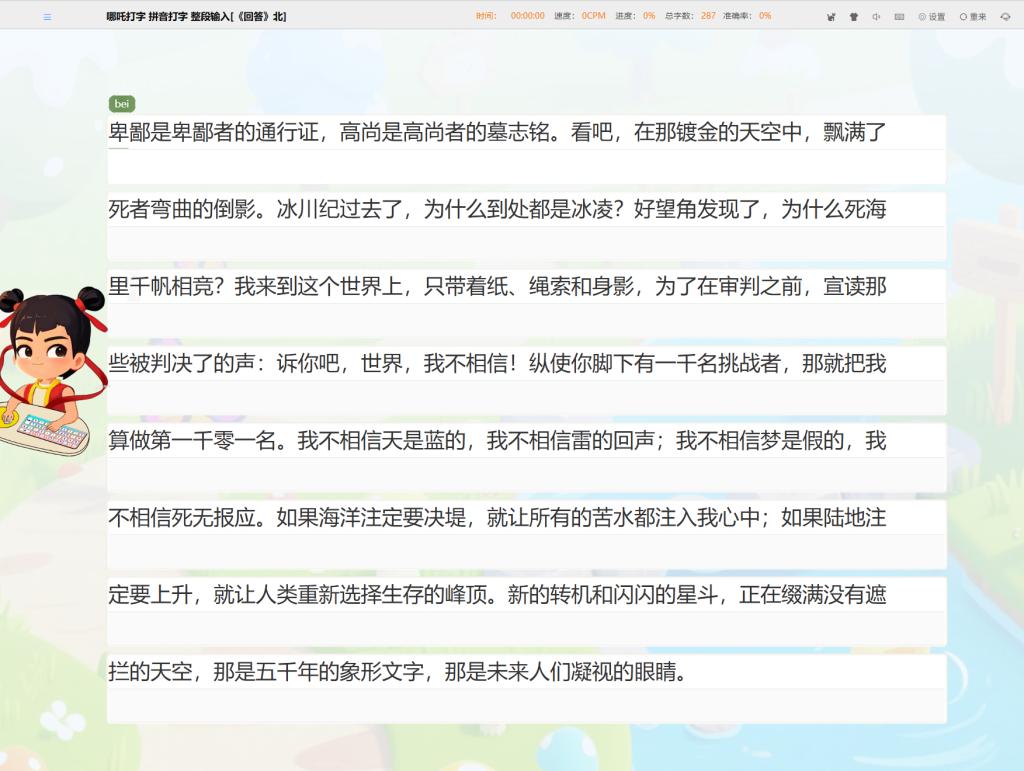Select input field below '些被判决了的声' line
The width and height of the screenshot is (1024, 771).
(526, 397)
